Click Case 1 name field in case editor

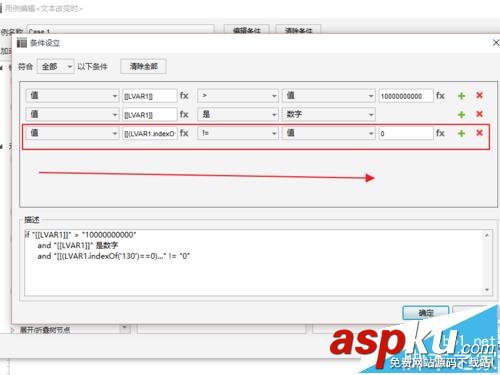(120, 30)
